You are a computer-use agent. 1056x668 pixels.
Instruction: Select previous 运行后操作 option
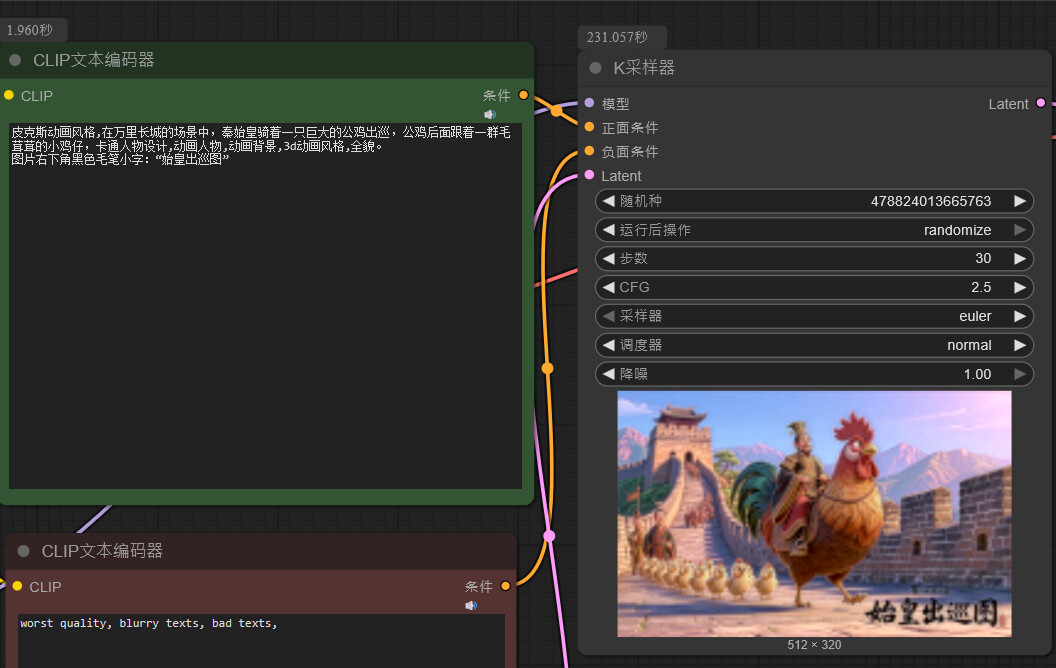coord(609,230)
